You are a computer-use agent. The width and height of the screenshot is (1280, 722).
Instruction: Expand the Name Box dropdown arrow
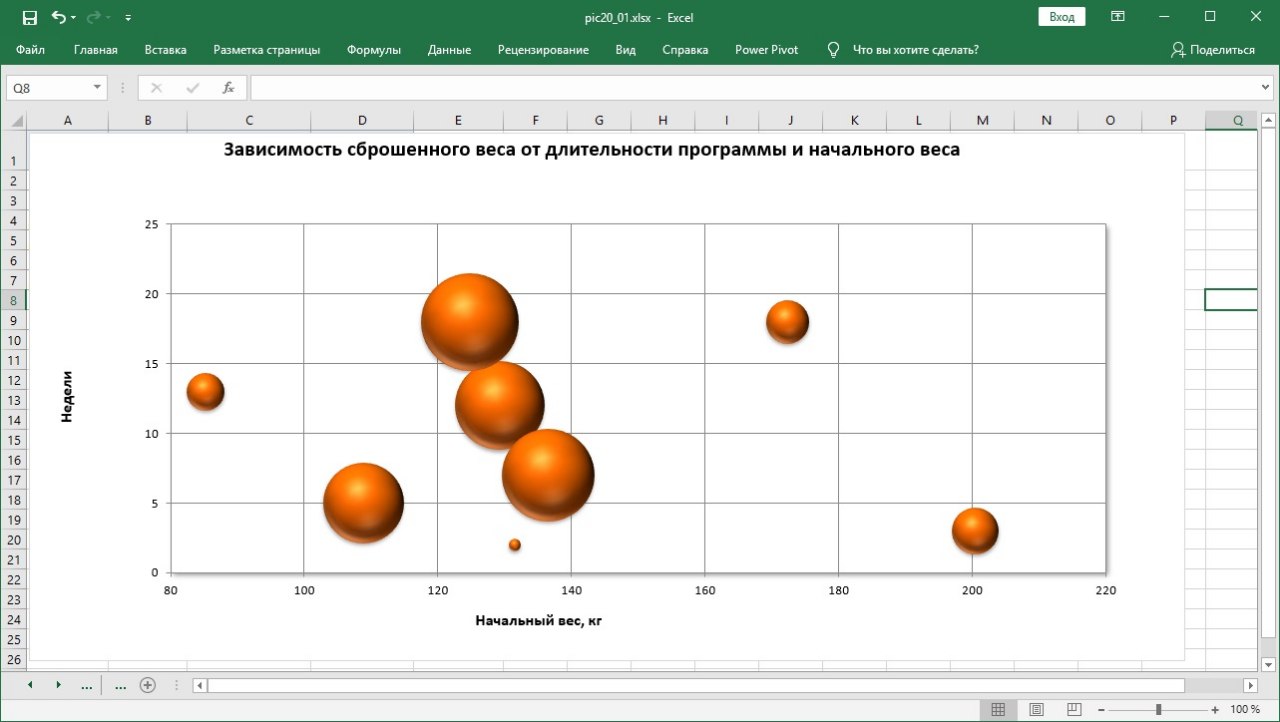pyautogui.click(x=97, y=88)
